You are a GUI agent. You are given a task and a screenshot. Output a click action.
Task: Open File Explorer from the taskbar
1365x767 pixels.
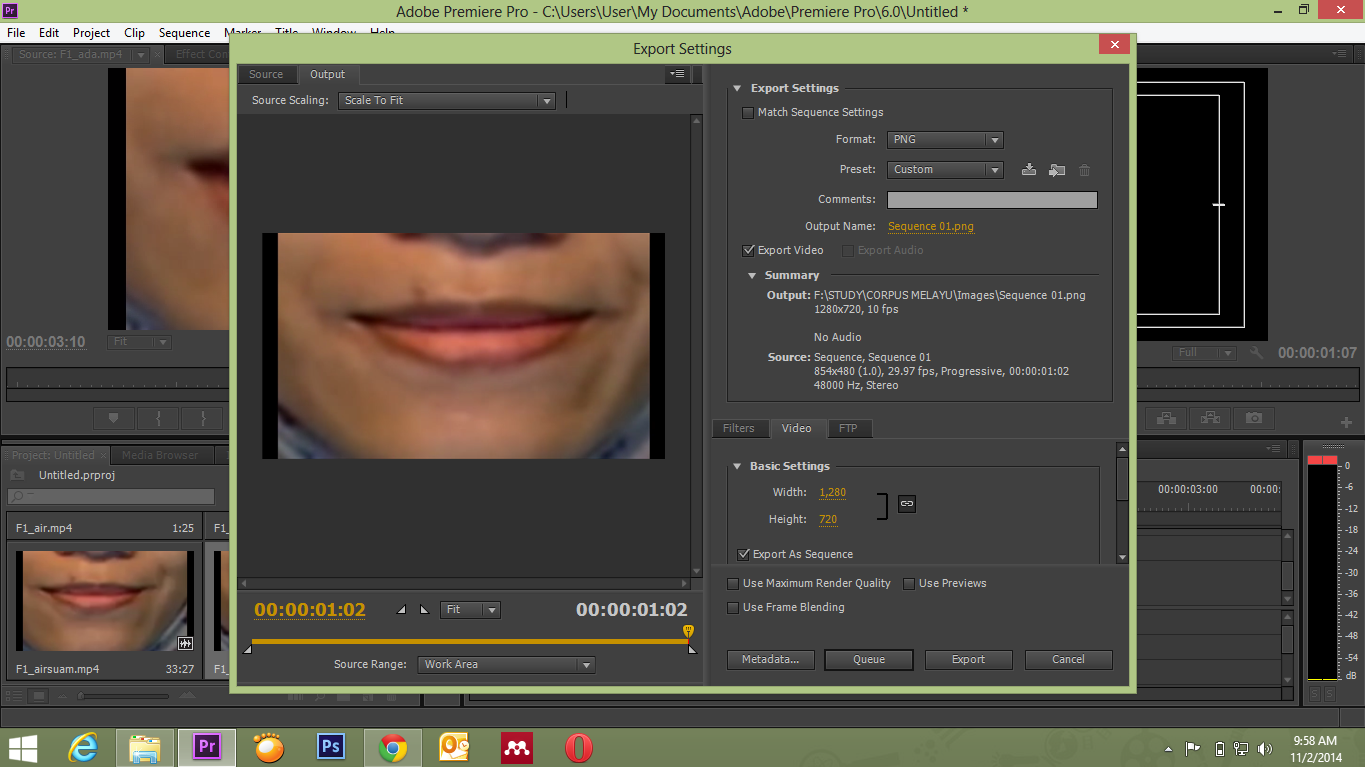pyautogui.click(x=145, y=747)
